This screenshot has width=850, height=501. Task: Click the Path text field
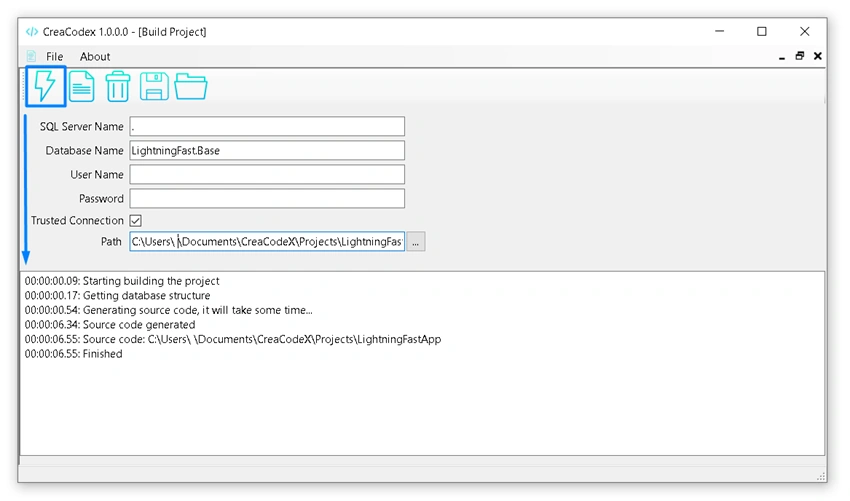267,241
